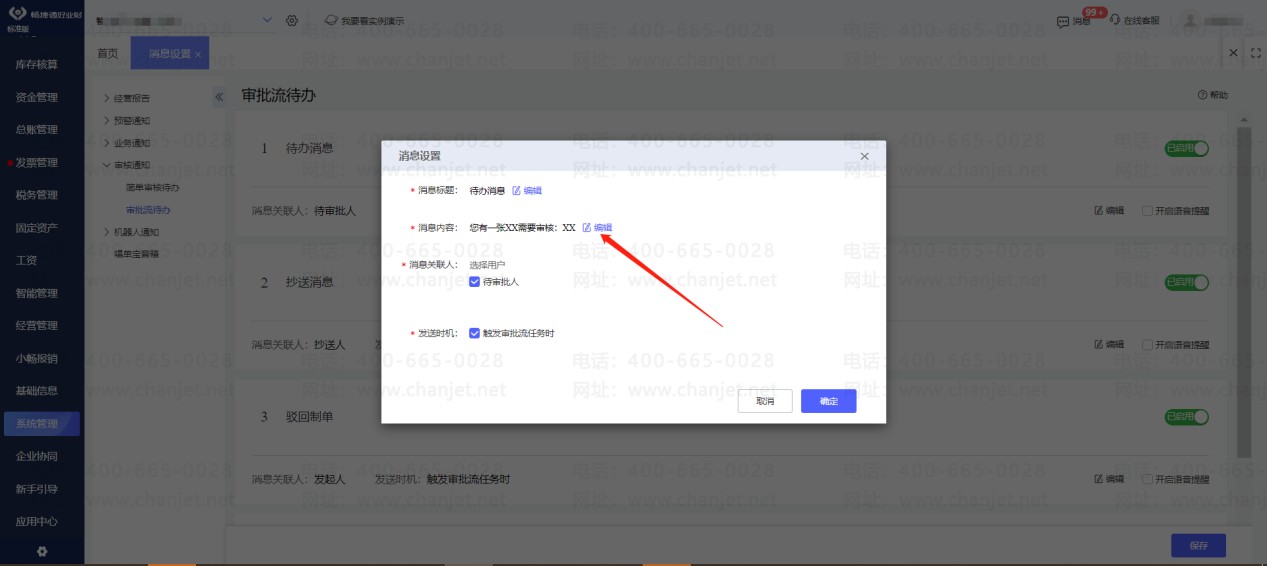Collapse the notification tree with the double chevron

click(x=219, y=97)
